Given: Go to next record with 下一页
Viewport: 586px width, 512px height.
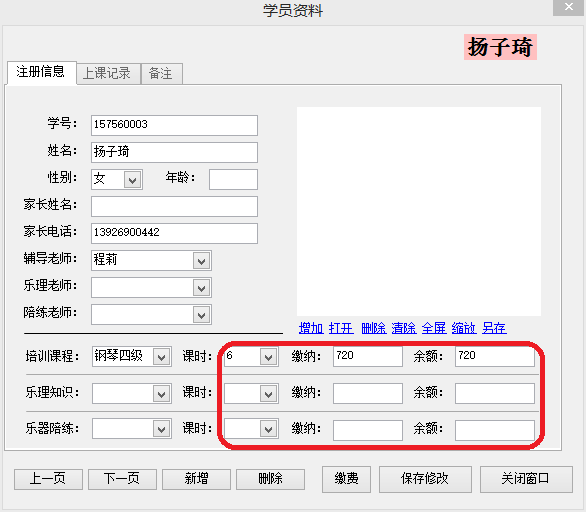Looking at the screenshot, I should coord(122,479).
